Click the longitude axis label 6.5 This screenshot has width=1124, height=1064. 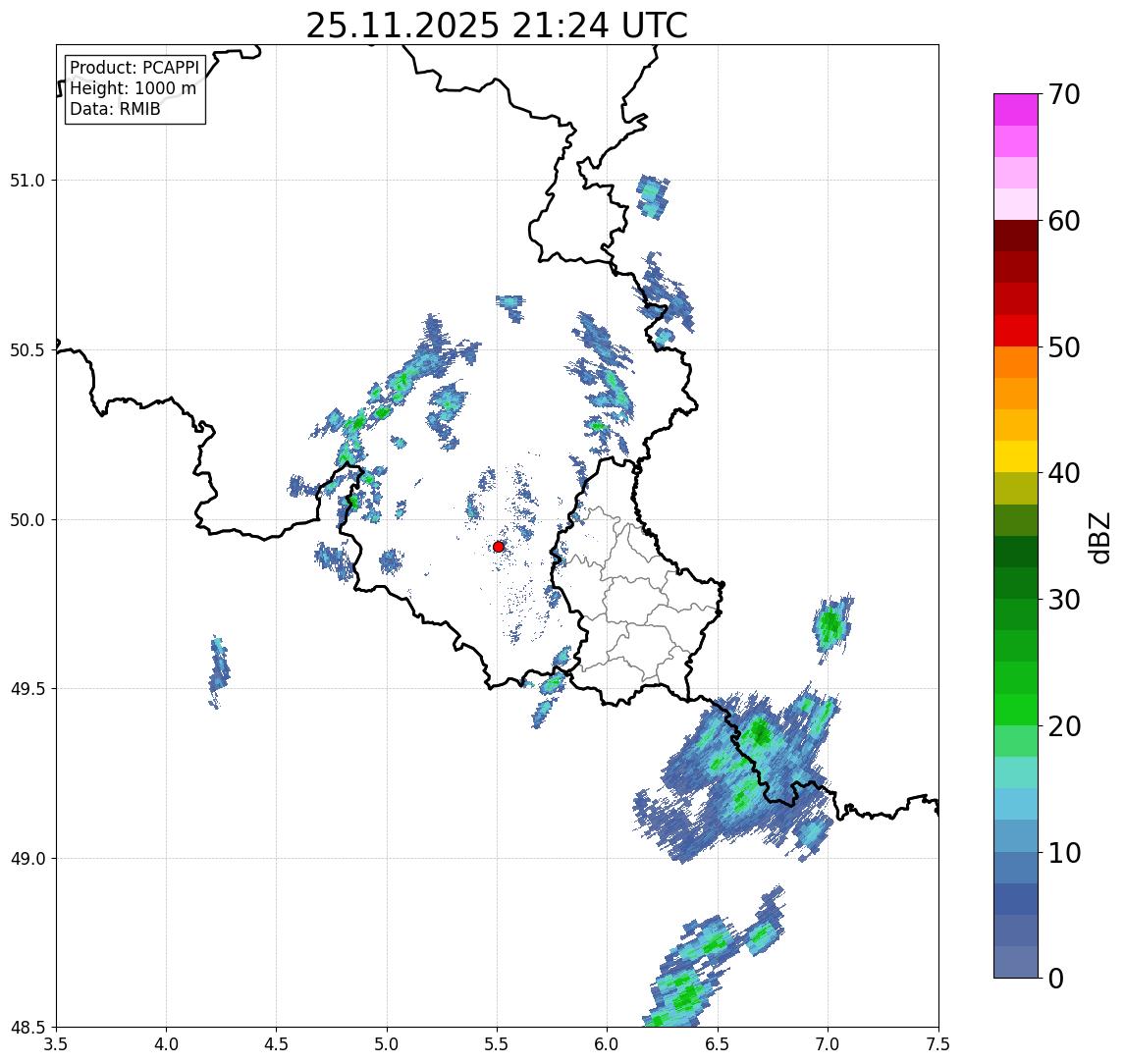pyautogui.click(x=718, y=1044)
